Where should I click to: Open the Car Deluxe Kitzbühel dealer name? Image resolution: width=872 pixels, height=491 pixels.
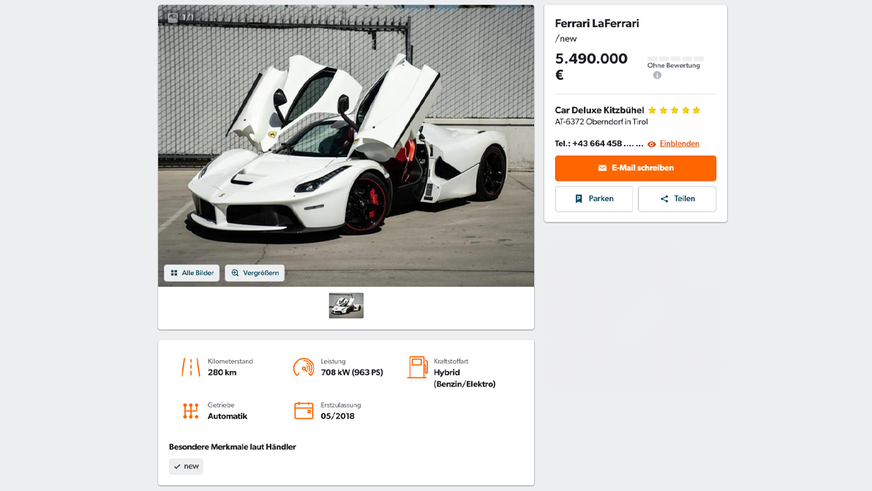[x=599, y=110]
